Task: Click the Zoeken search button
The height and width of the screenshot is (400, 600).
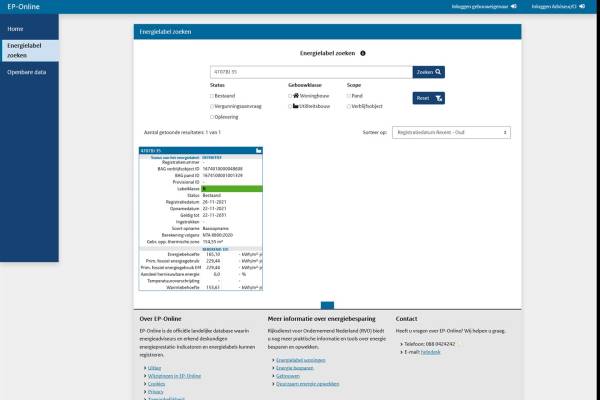Action: tap(429, 72)
